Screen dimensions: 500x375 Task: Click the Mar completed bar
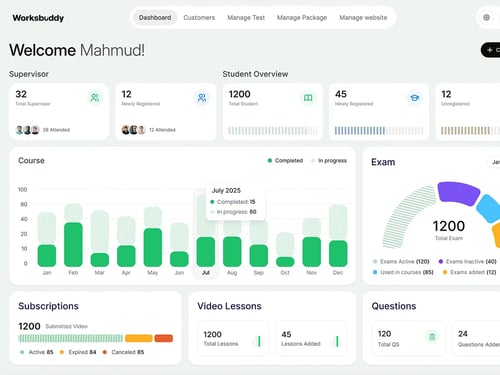point(100,260)
